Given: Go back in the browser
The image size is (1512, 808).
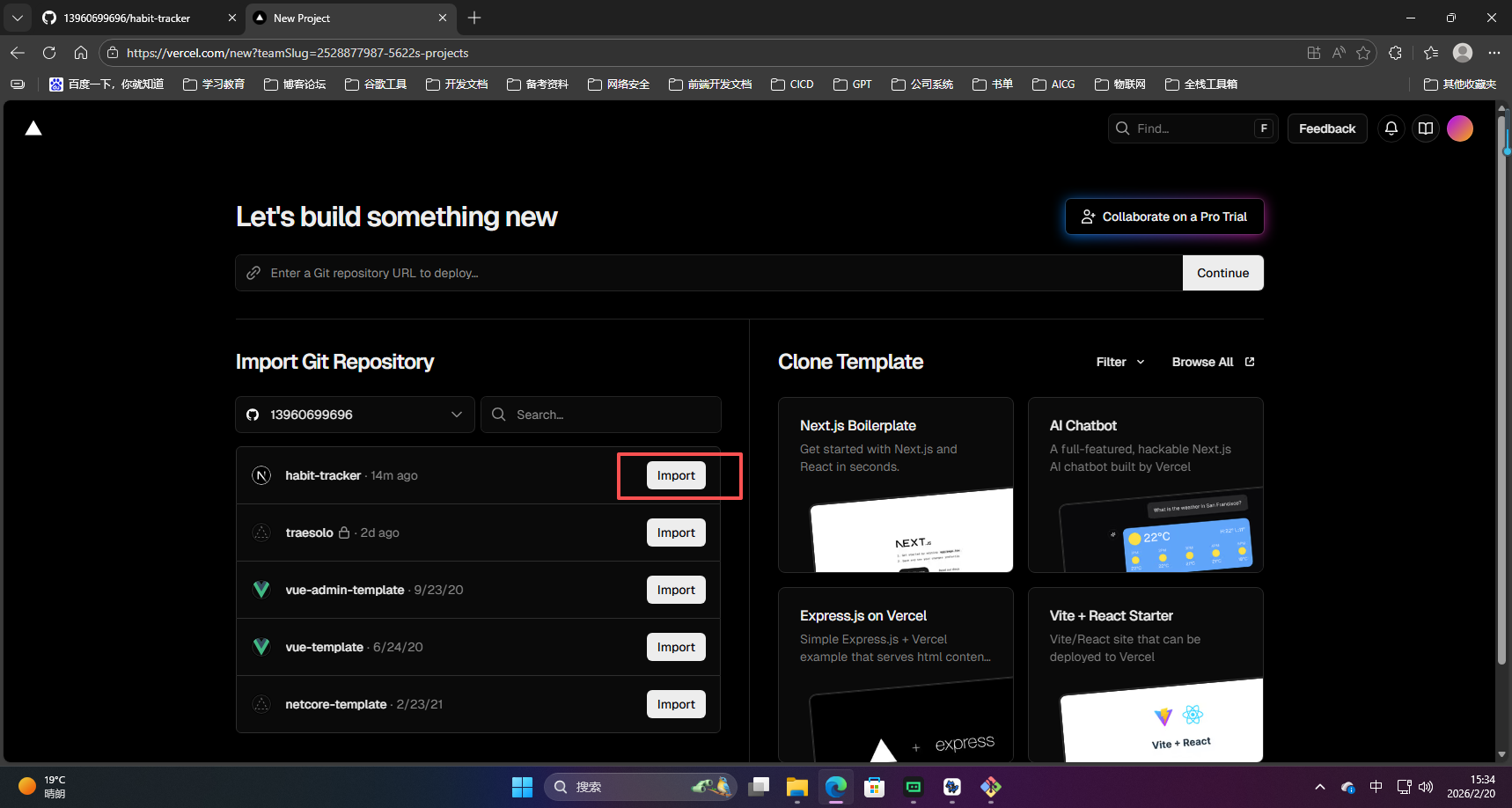Looking at the screenshot, I should pyautogui.click(x=18, y=53).
